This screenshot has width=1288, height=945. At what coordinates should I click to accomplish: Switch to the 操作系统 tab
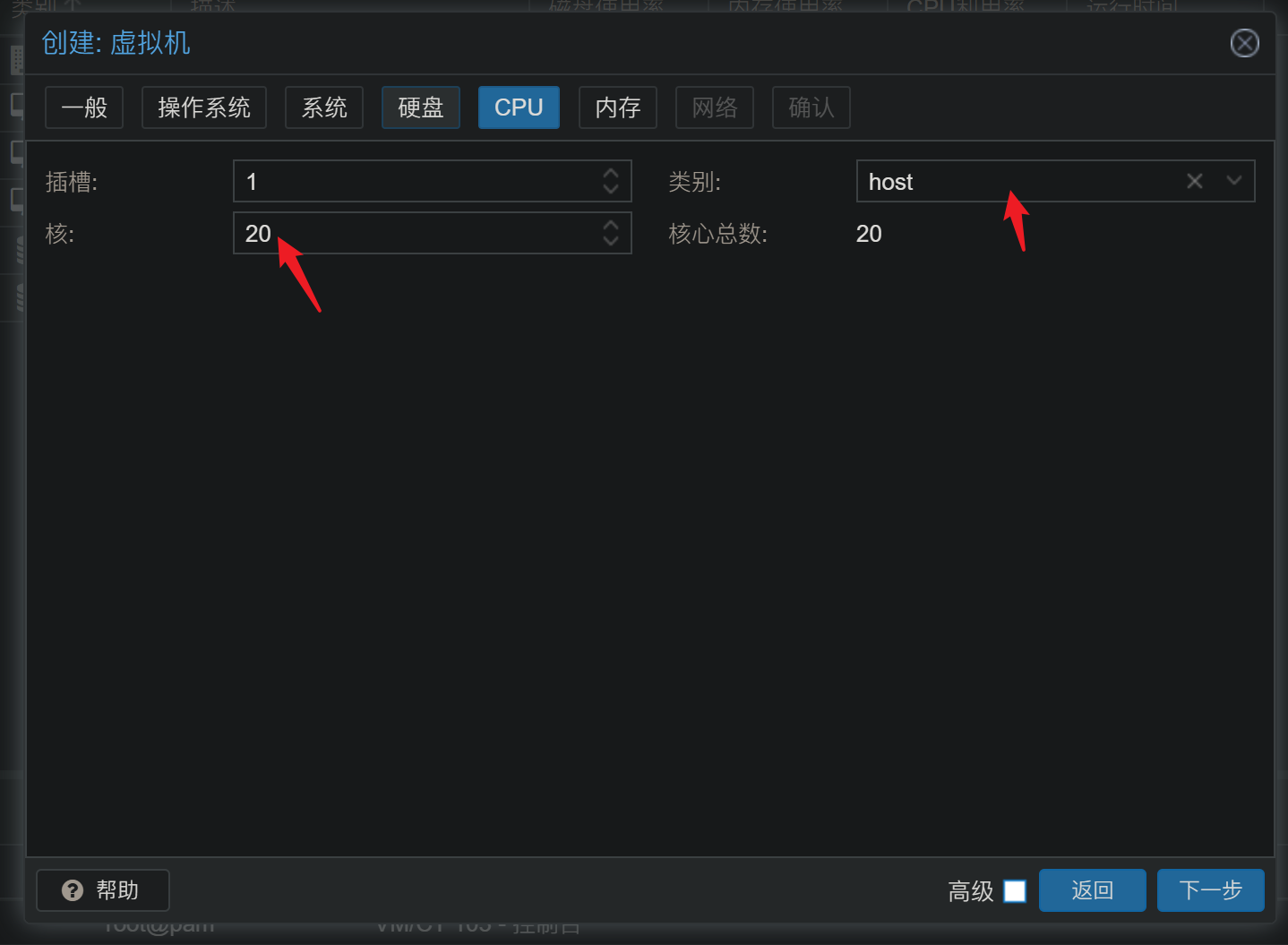pos(203,107)
